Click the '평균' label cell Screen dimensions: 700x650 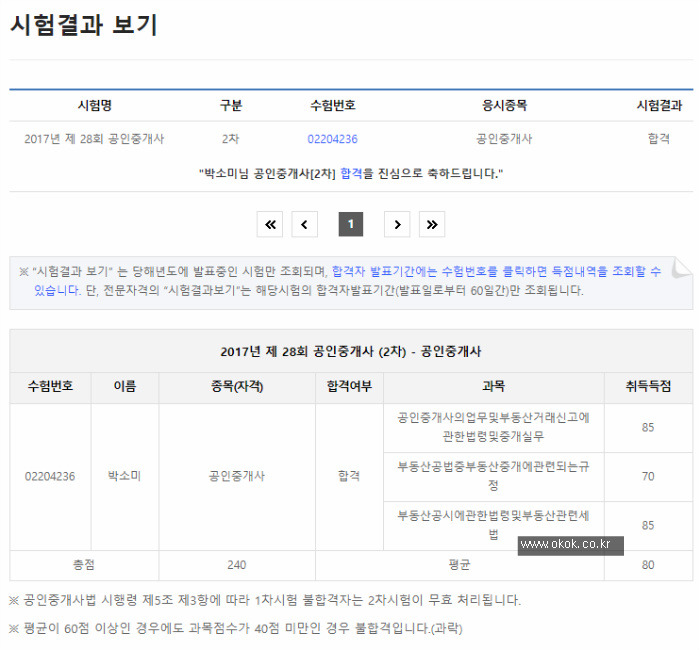click(459, 565)
